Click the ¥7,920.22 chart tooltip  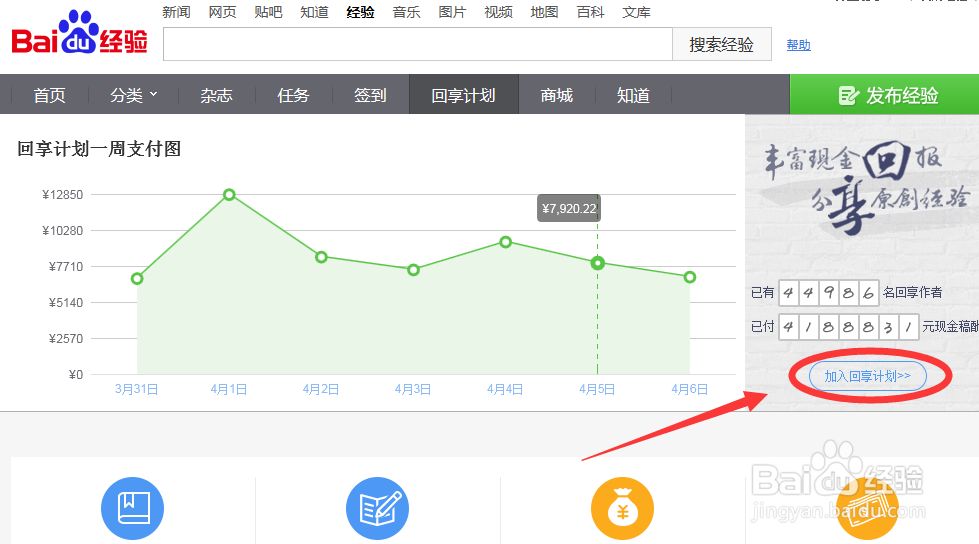pos(569,209)
